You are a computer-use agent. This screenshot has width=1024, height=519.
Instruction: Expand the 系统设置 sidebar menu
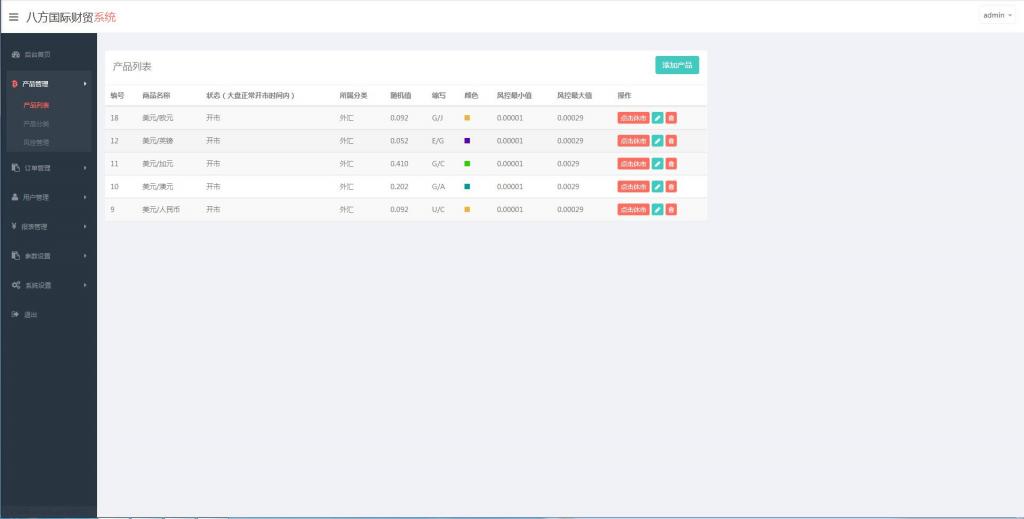(x=48, y=285)
